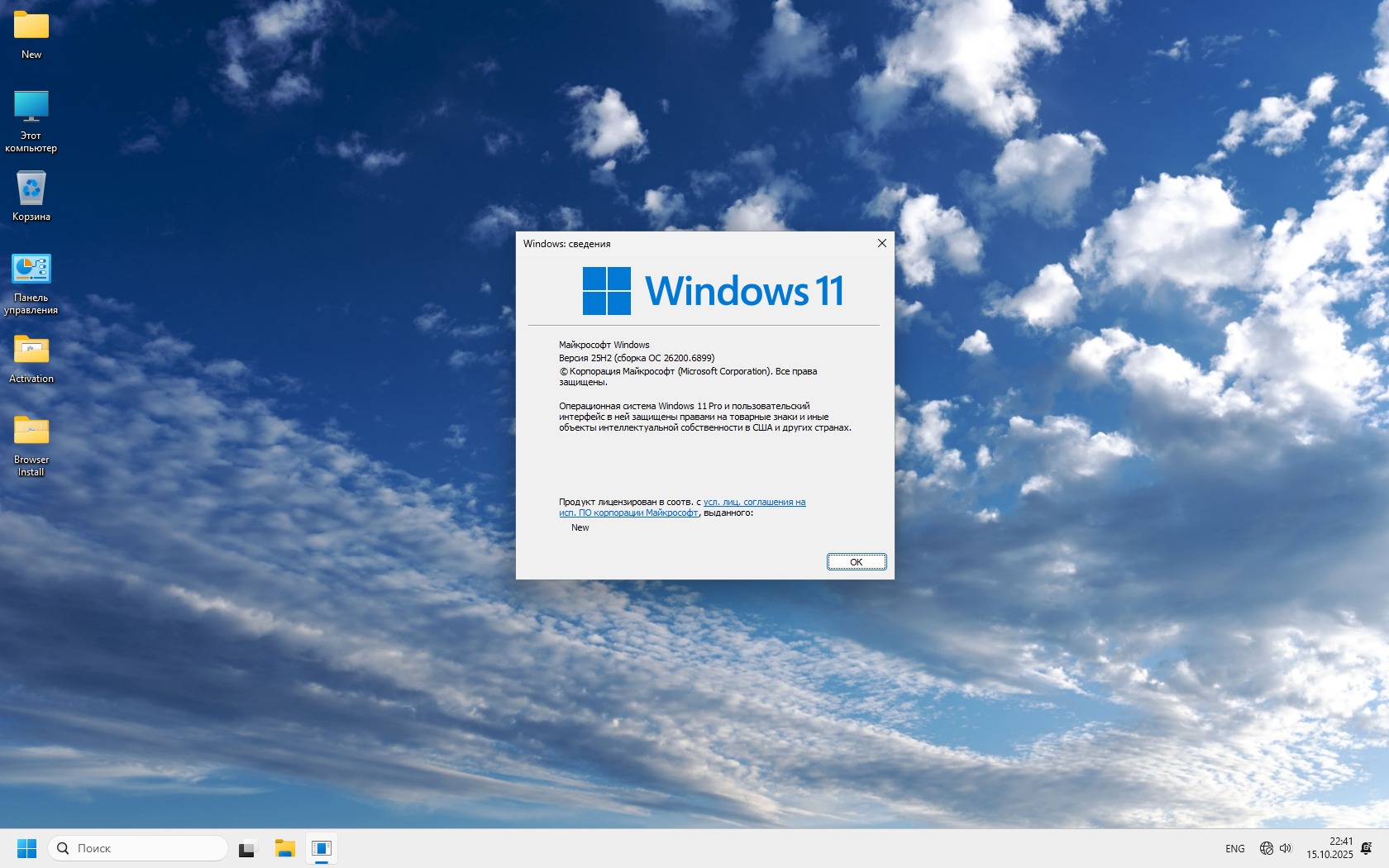Open the clock and date flyout
This screenshot has height=868, width=1389.
pos(1329,848)
